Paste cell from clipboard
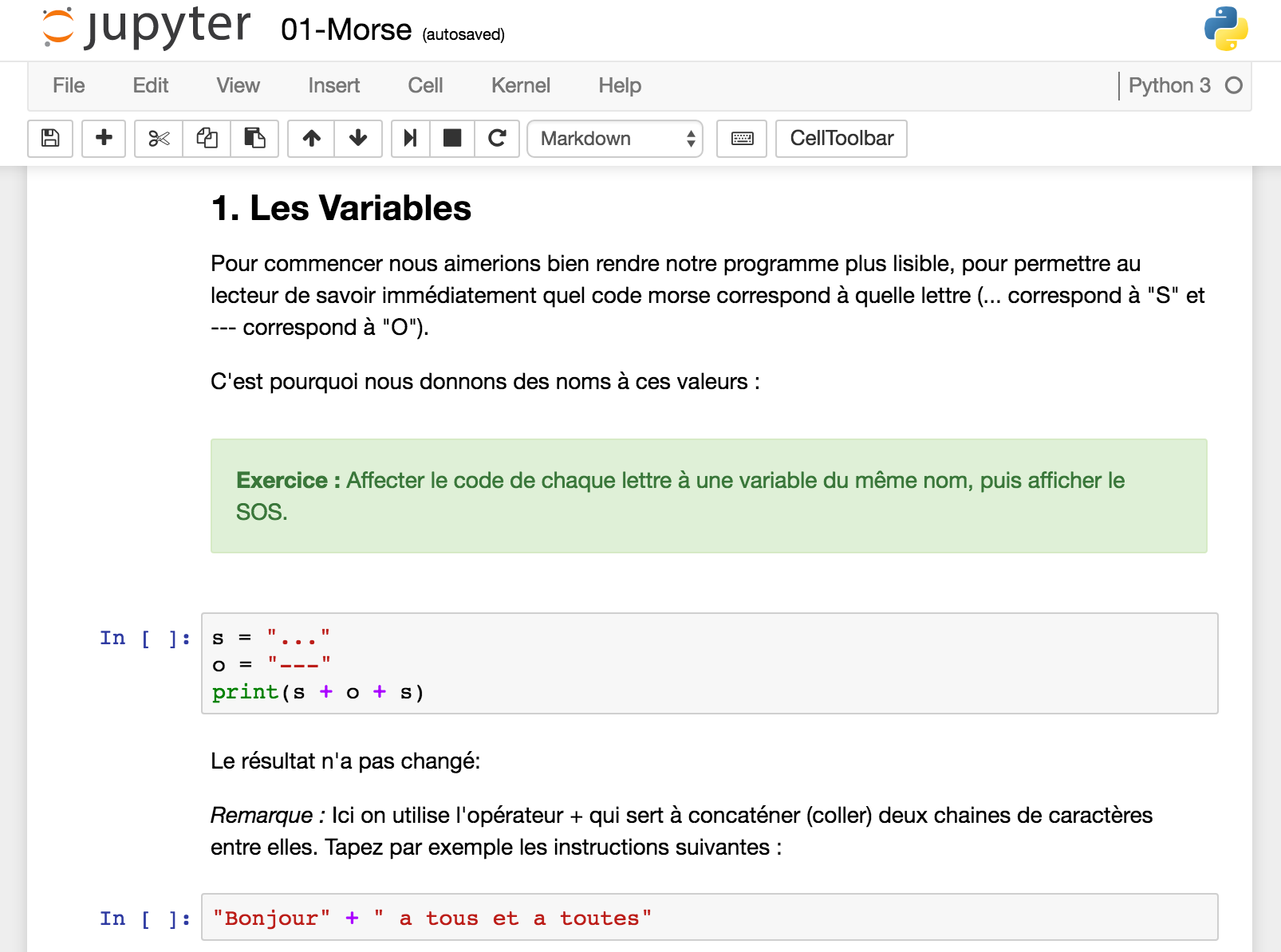The width and height of the screenshot is (1281, 952). 254,139
